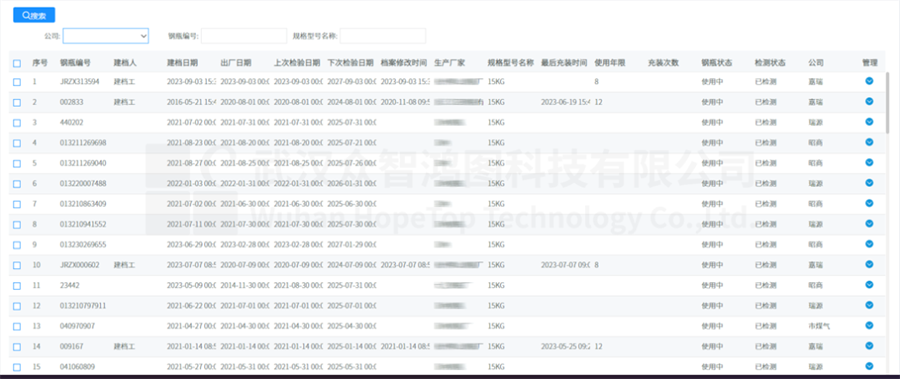The image size is (900, 379).
Task: Open manage menu icon for row 013220007488
Action: coord(869,183)
